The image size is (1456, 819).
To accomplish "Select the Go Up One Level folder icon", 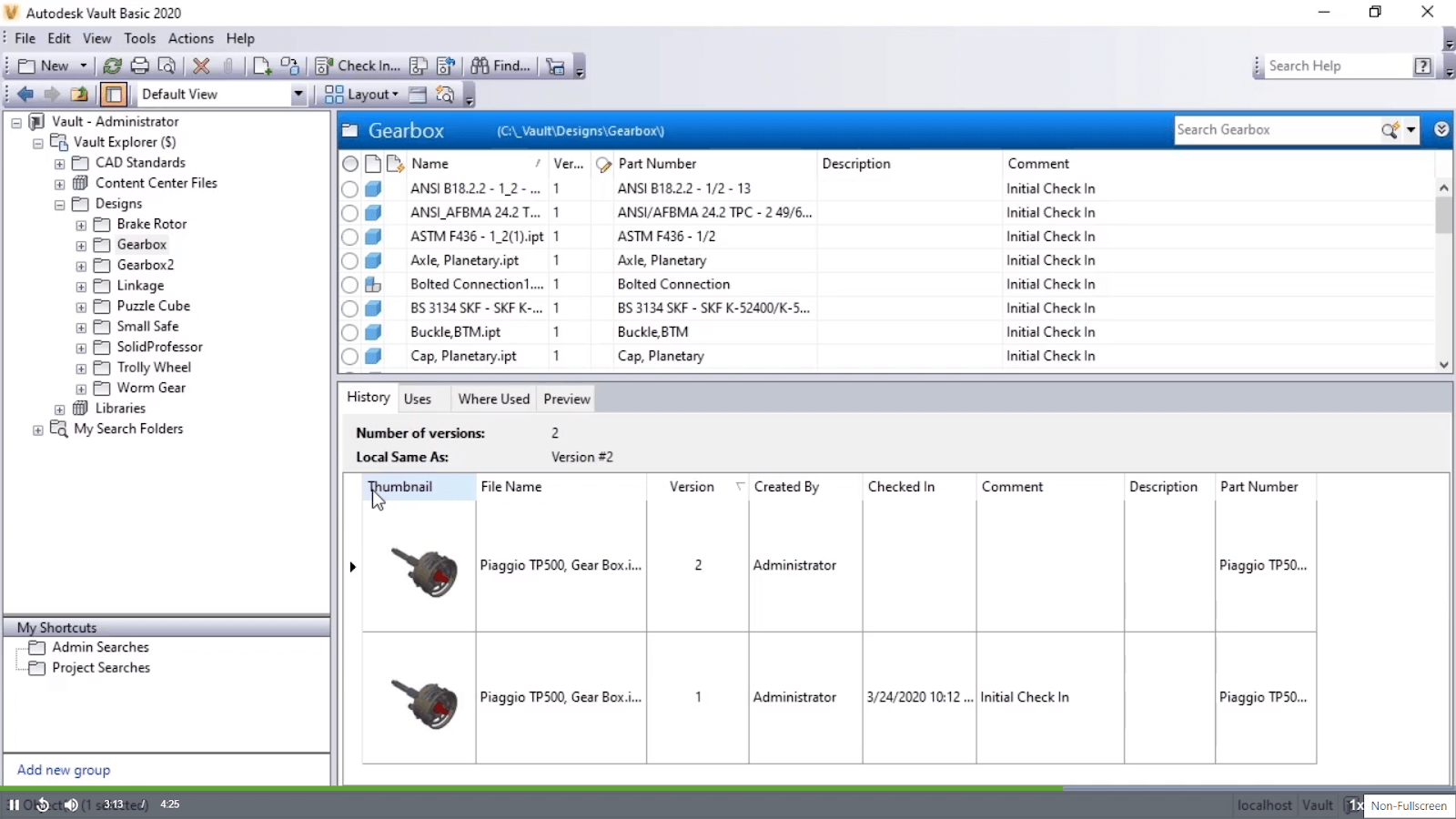I will tap(79, 94).
